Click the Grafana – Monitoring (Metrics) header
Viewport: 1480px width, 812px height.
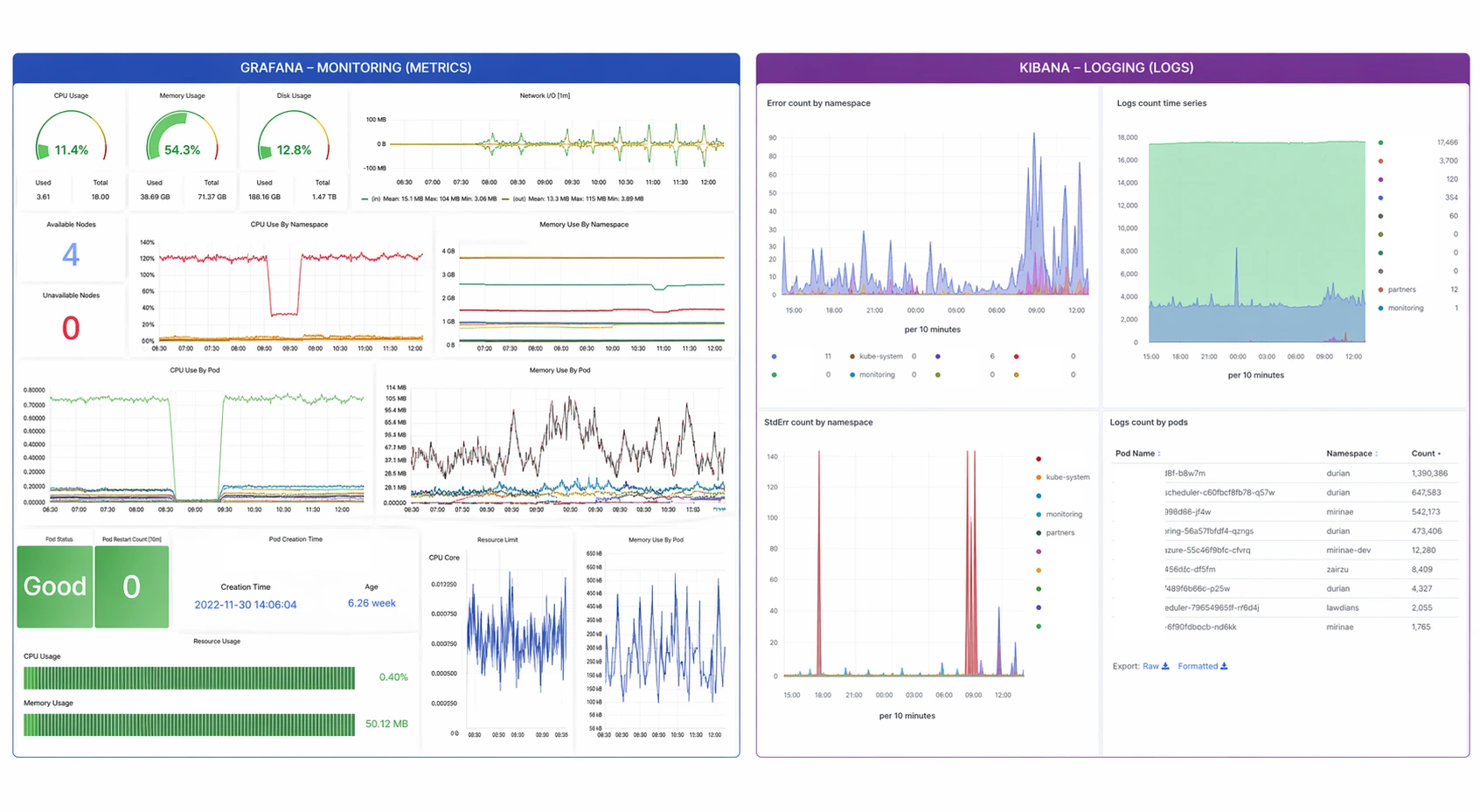pyautogui.click(x=376, y=68)
